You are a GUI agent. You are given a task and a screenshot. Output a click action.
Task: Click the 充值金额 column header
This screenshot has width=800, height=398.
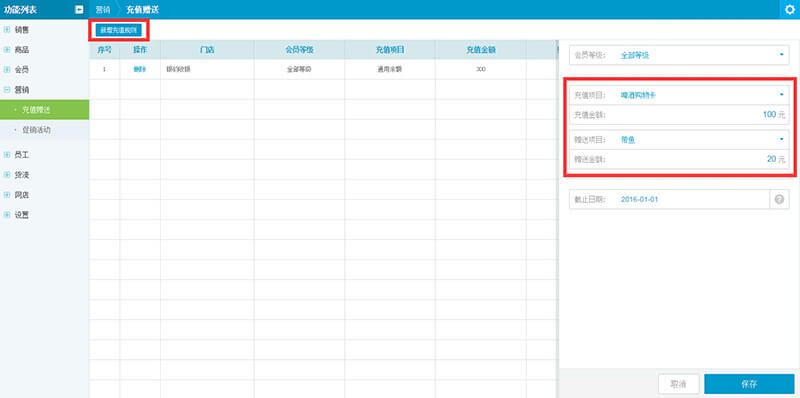[481, 50]
